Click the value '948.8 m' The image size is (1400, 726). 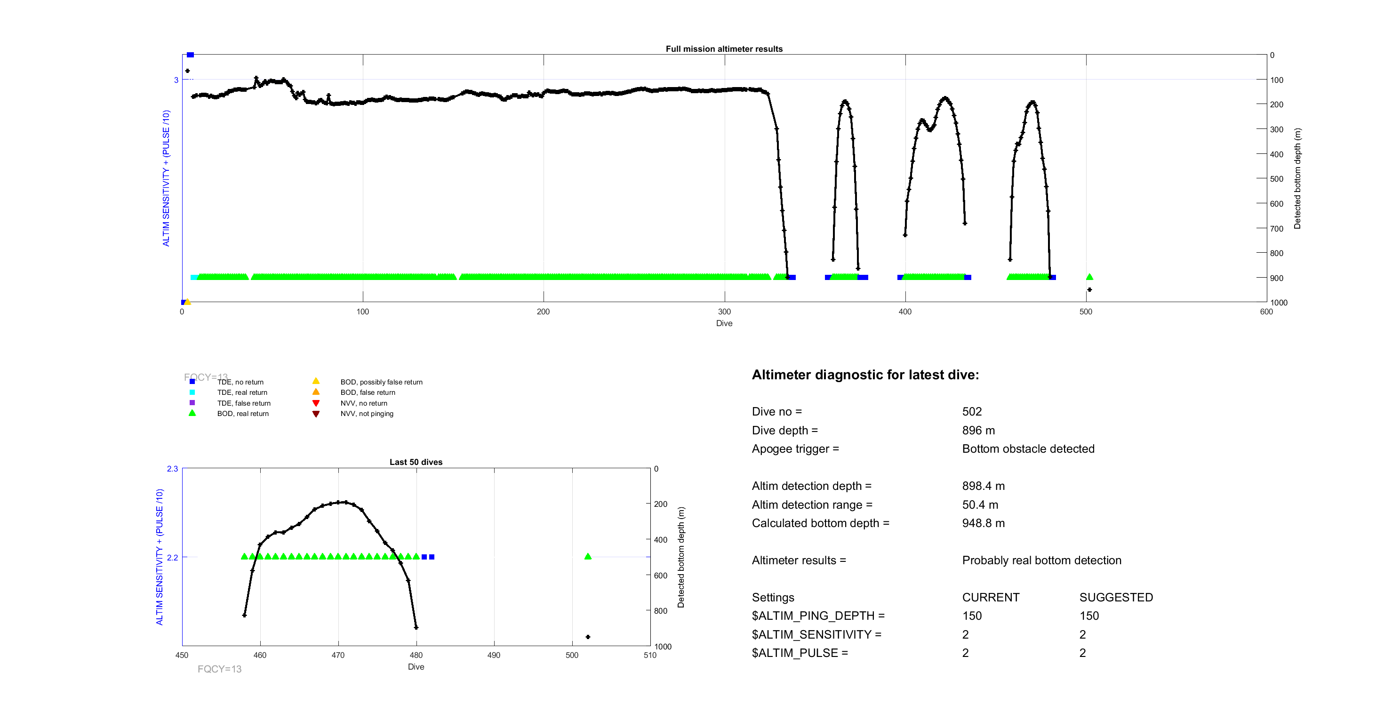(984, 523)
